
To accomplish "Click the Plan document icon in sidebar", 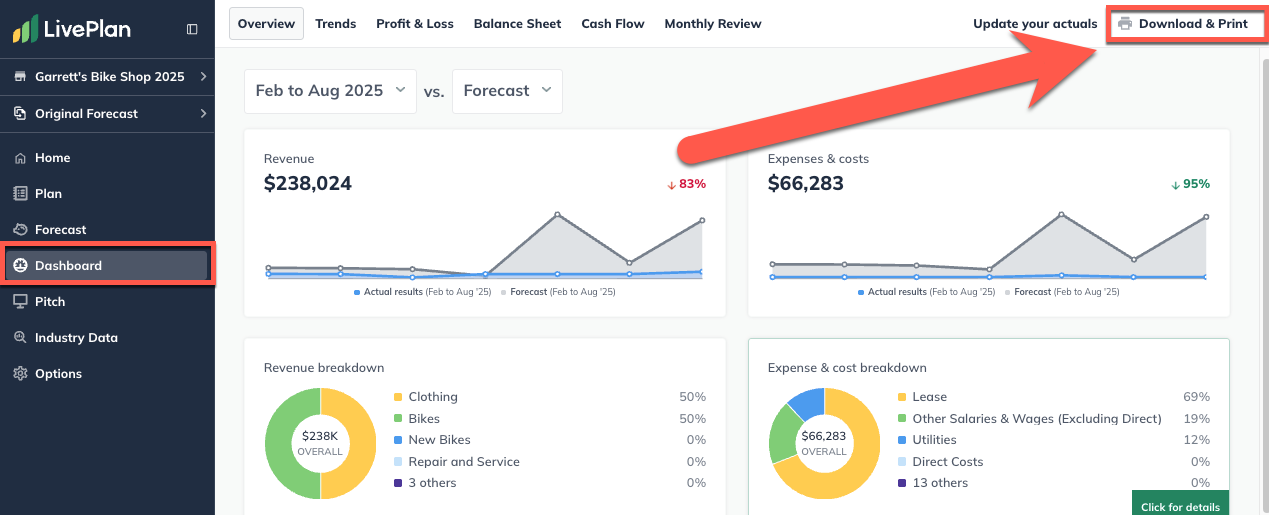I will click(20, 194).
